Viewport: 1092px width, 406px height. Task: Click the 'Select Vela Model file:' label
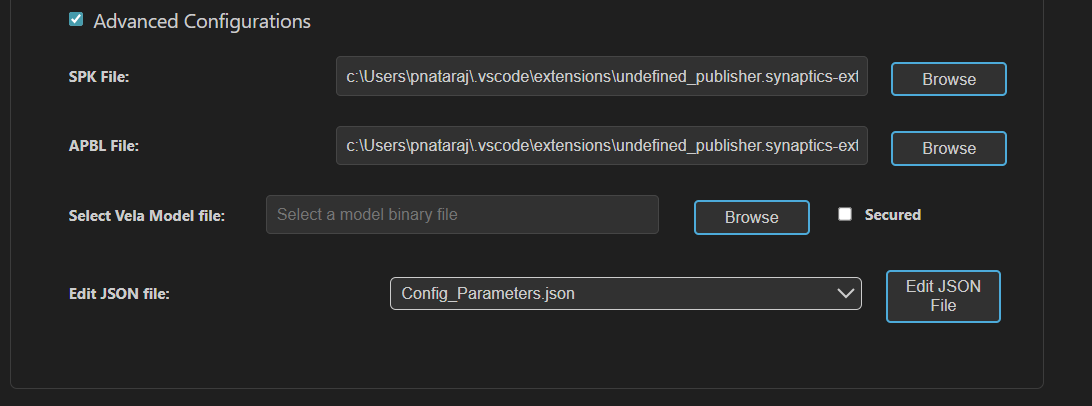coord(146,215)
